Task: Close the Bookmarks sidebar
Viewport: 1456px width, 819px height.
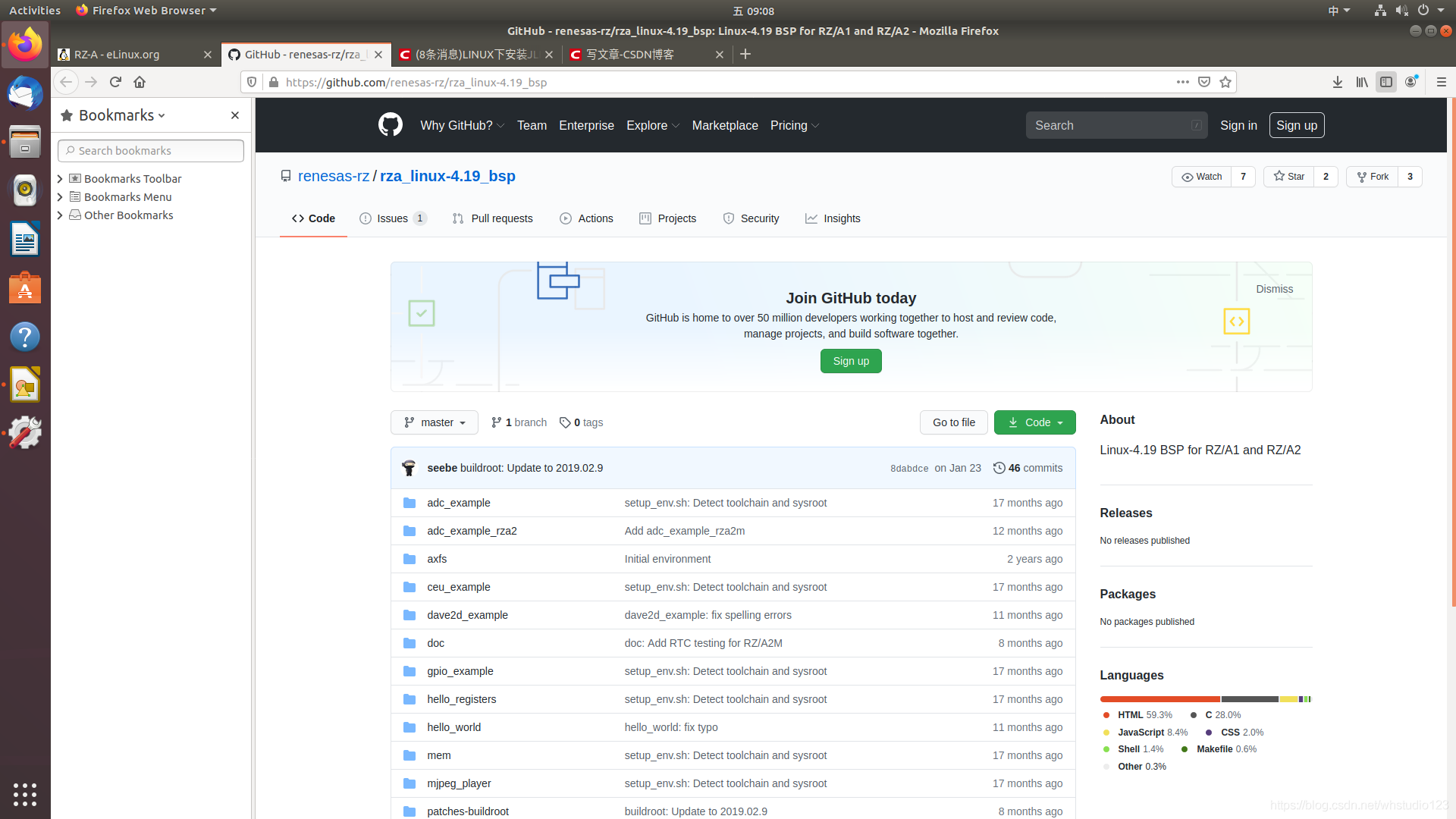Action: (x=235, y=115)
